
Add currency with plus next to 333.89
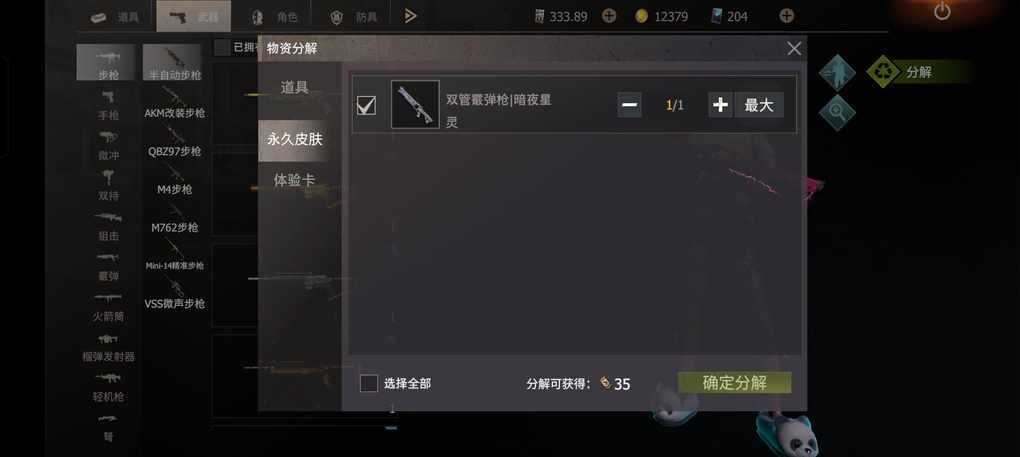point(609,16)
